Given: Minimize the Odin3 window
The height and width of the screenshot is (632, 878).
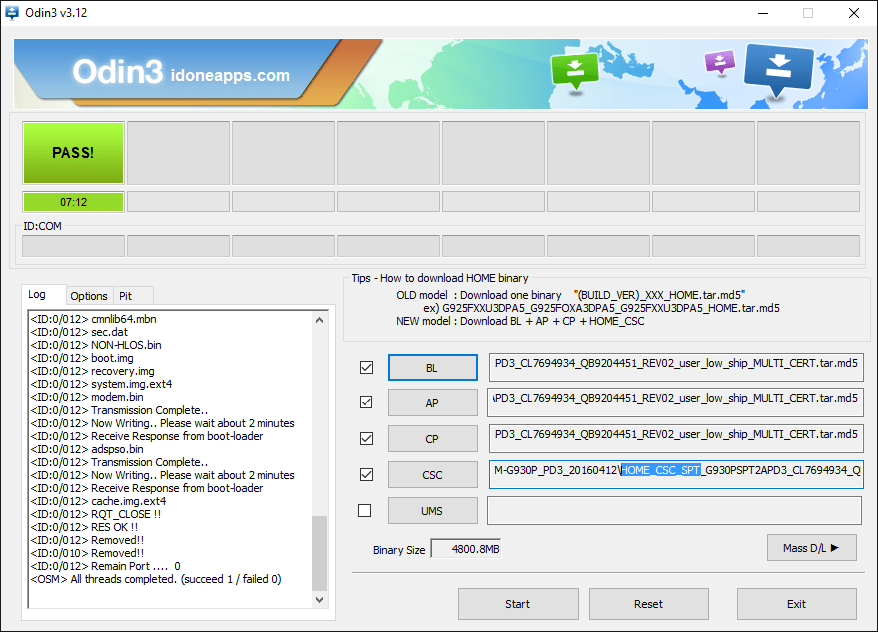Looking at the screenshot, I should coord(763,13).
